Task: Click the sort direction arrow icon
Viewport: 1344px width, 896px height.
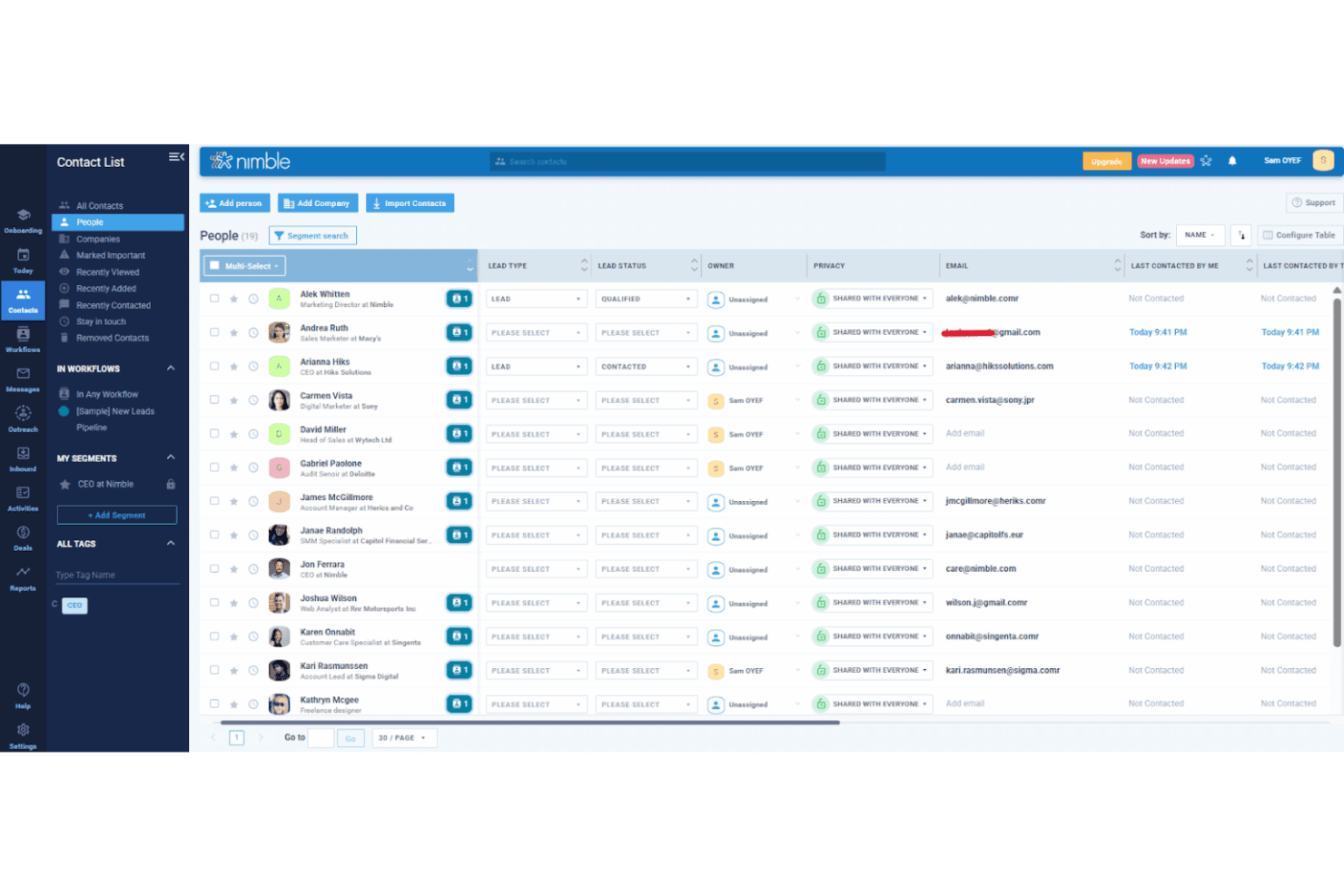Action: click(x=1241, y=235)
